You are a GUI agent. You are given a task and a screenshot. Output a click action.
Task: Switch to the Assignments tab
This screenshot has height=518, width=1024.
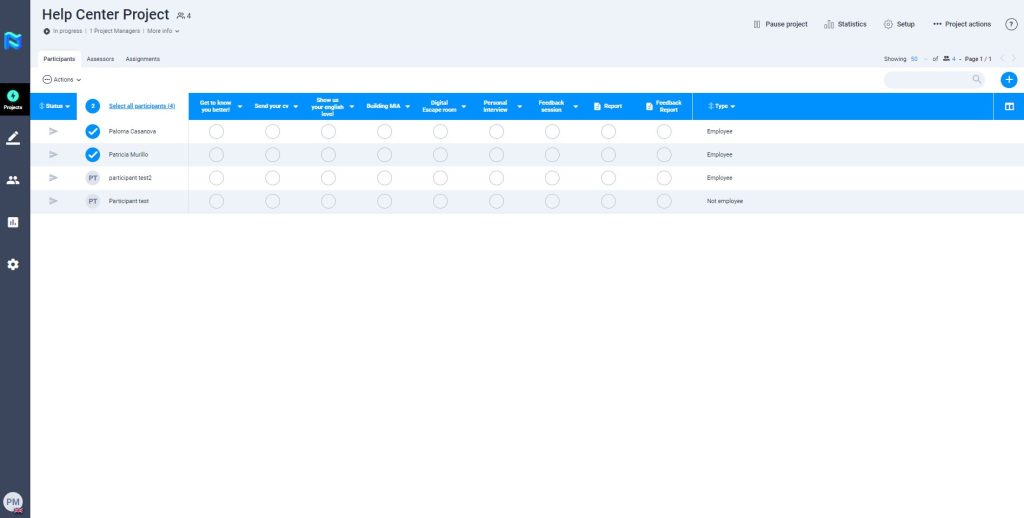click(x=142, y=59)
